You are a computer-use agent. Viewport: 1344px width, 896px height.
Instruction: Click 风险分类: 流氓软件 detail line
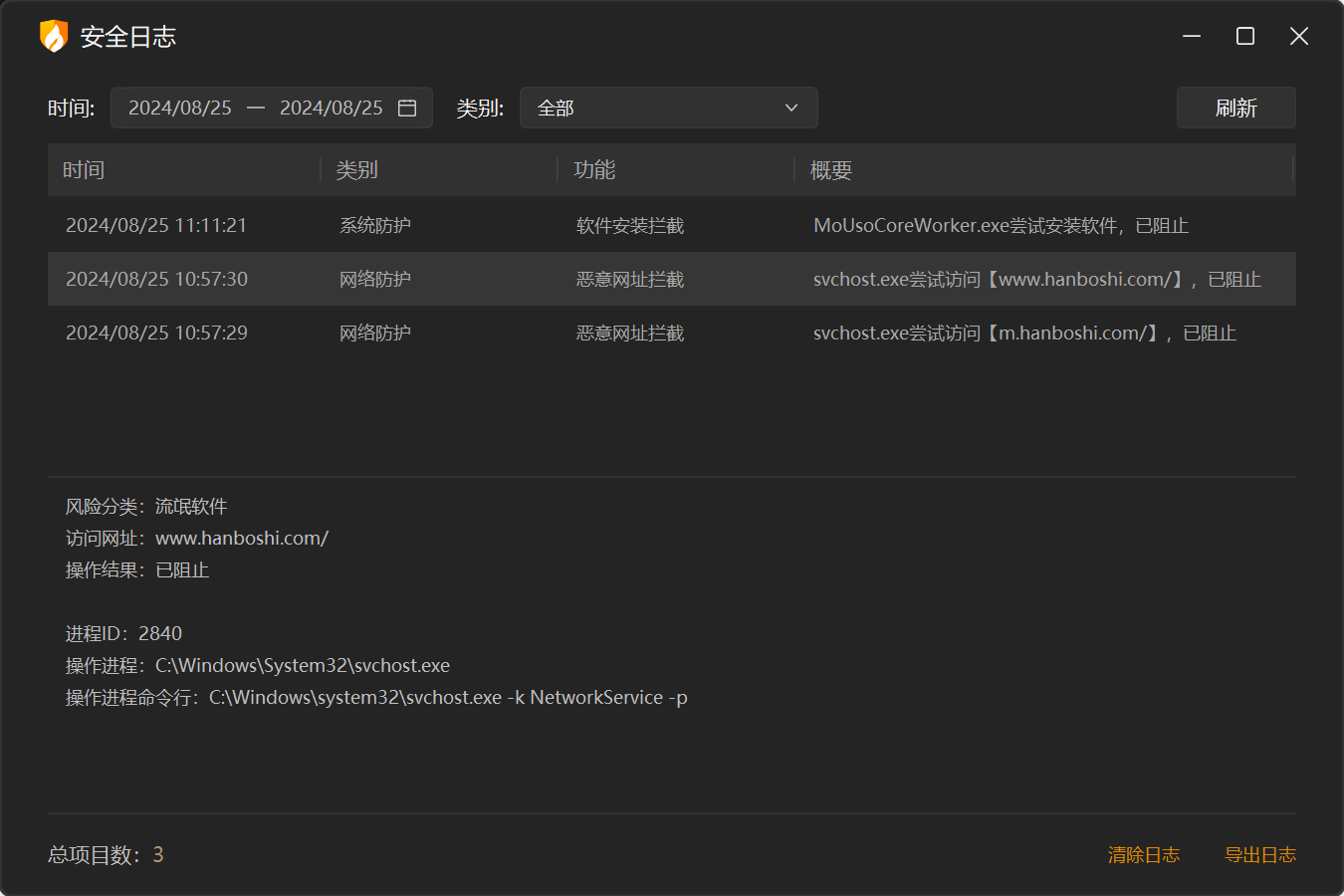[x=146, y=506]
